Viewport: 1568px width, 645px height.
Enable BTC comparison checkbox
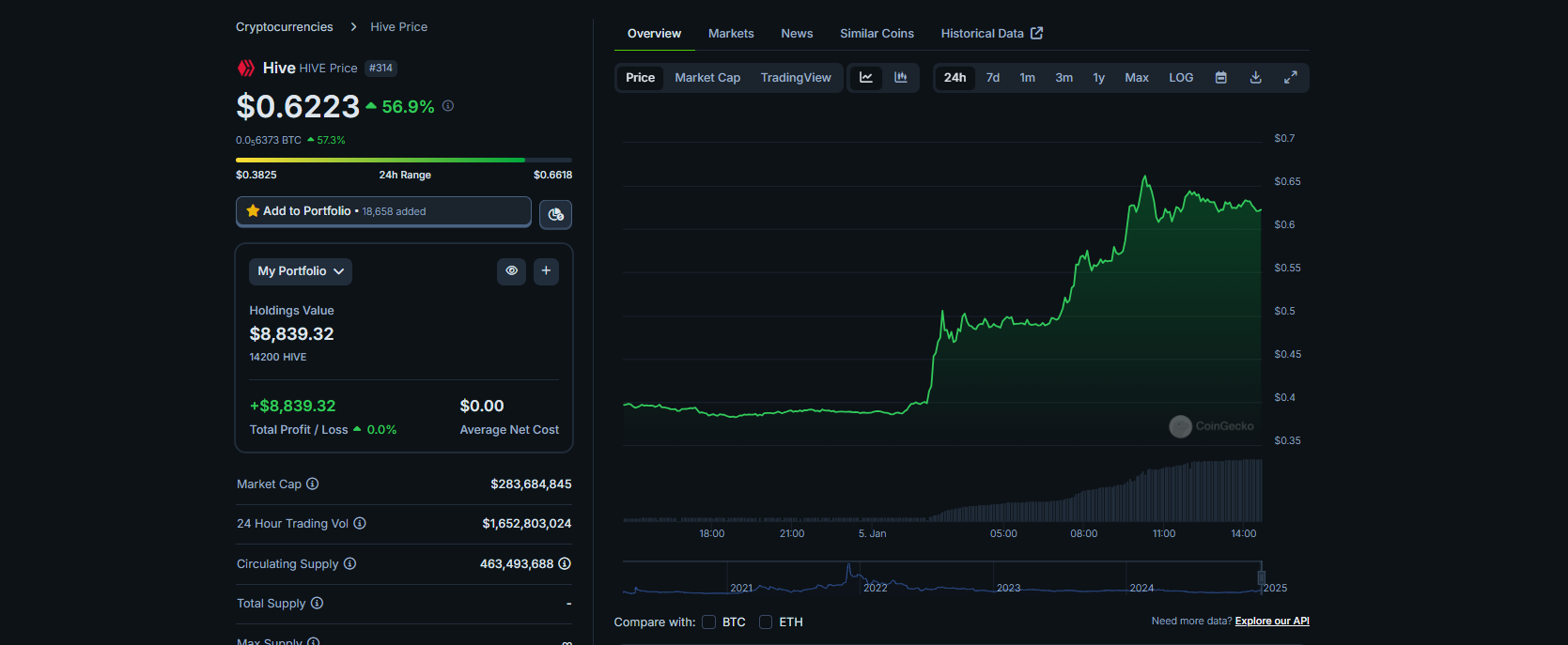click(x=709, y=622)
